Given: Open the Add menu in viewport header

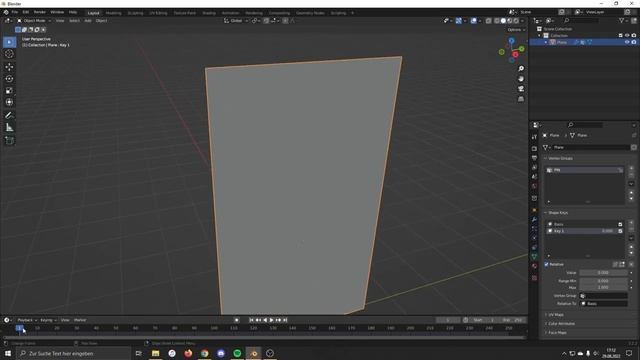Looking at the screenshot, I should pos(87,21).
